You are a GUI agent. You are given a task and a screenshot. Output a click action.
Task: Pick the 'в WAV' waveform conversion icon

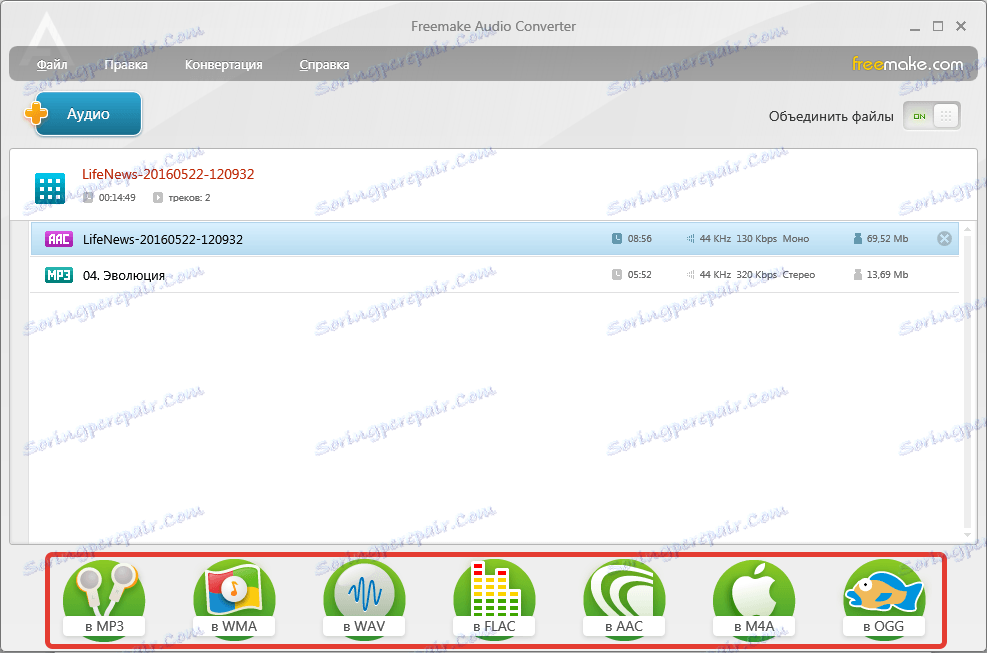[x=363, y=590]
